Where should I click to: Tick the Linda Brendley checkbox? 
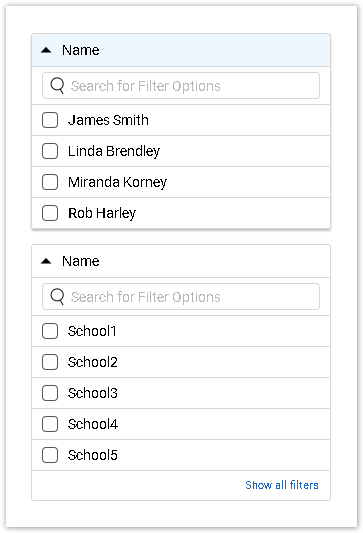point(50,151)
